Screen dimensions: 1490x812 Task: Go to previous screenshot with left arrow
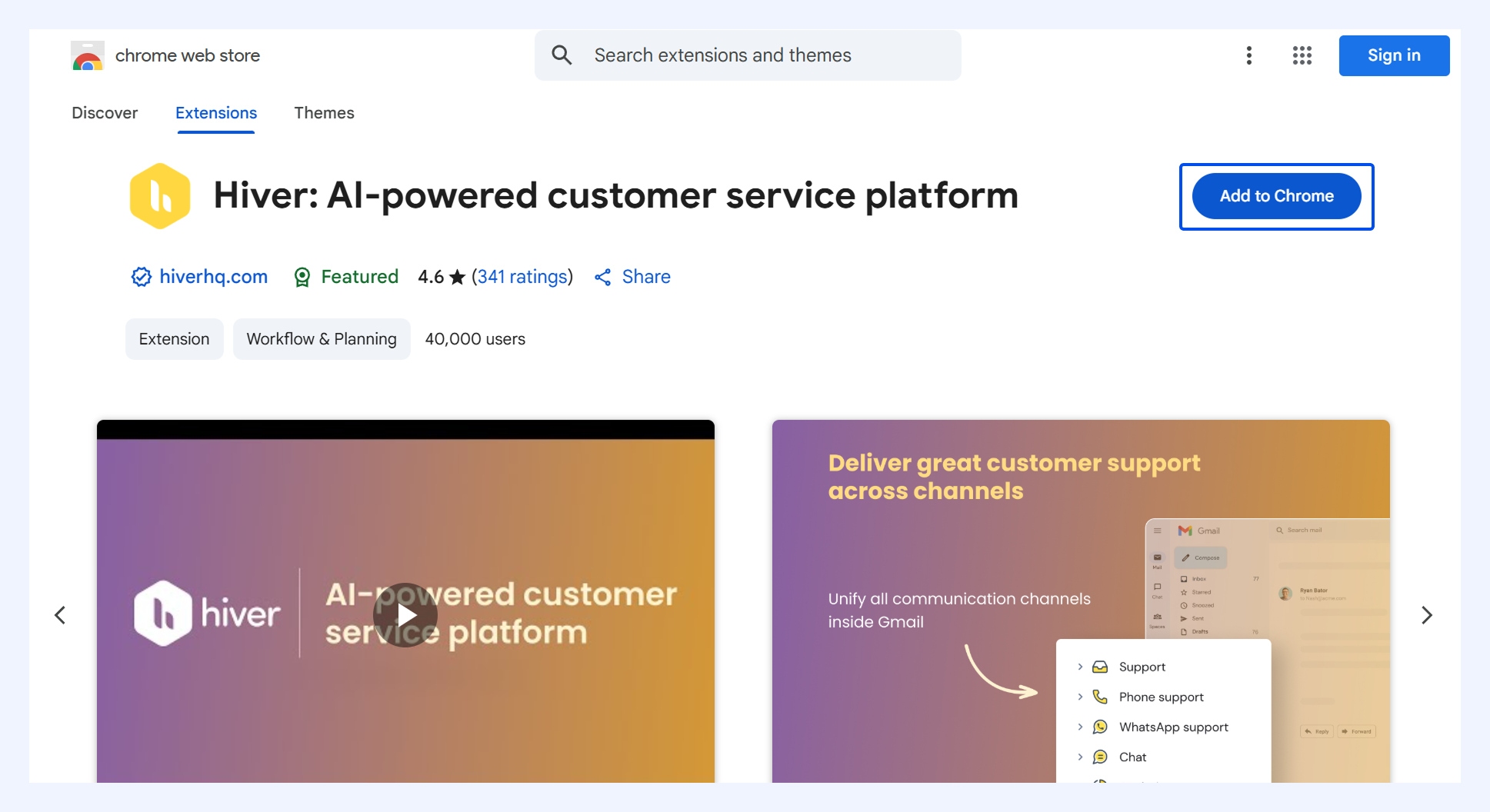[60, 615]
